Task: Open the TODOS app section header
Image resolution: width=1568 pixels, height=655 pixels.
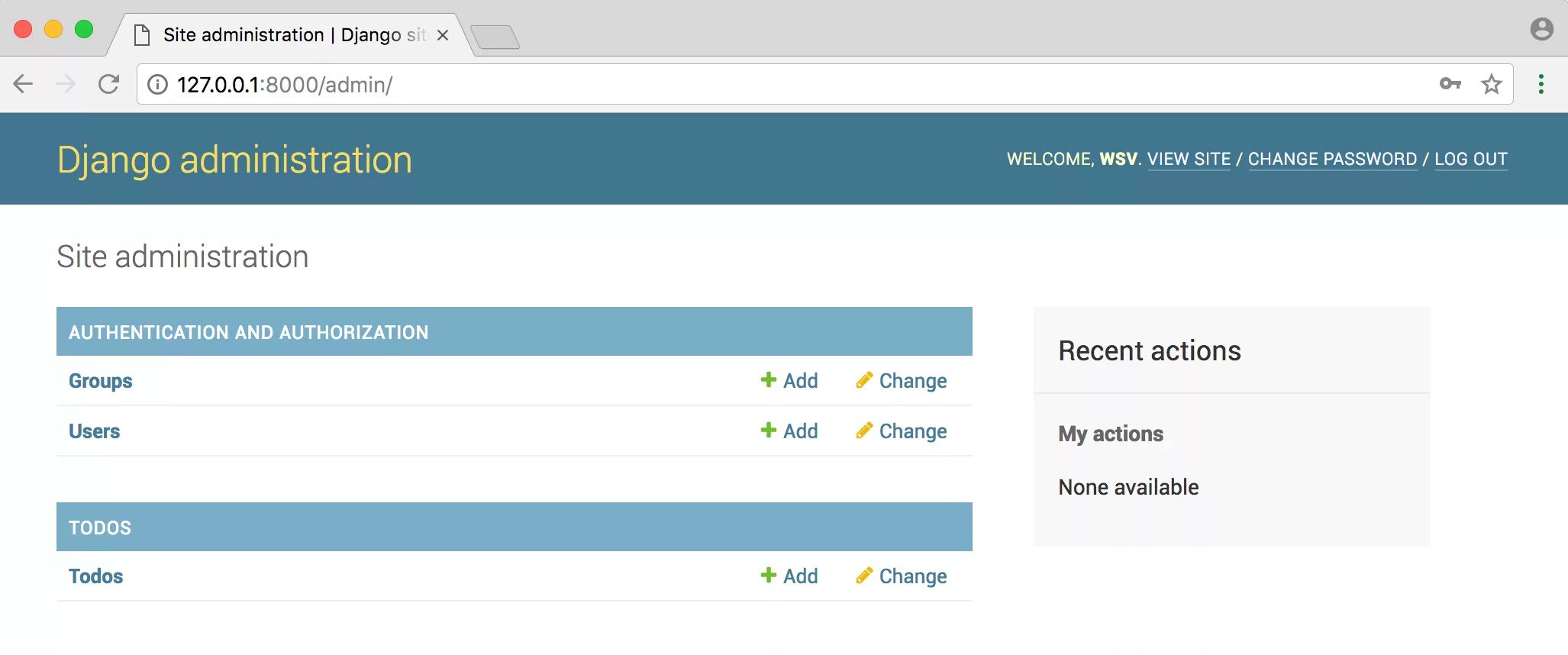Action: (99, 528)
